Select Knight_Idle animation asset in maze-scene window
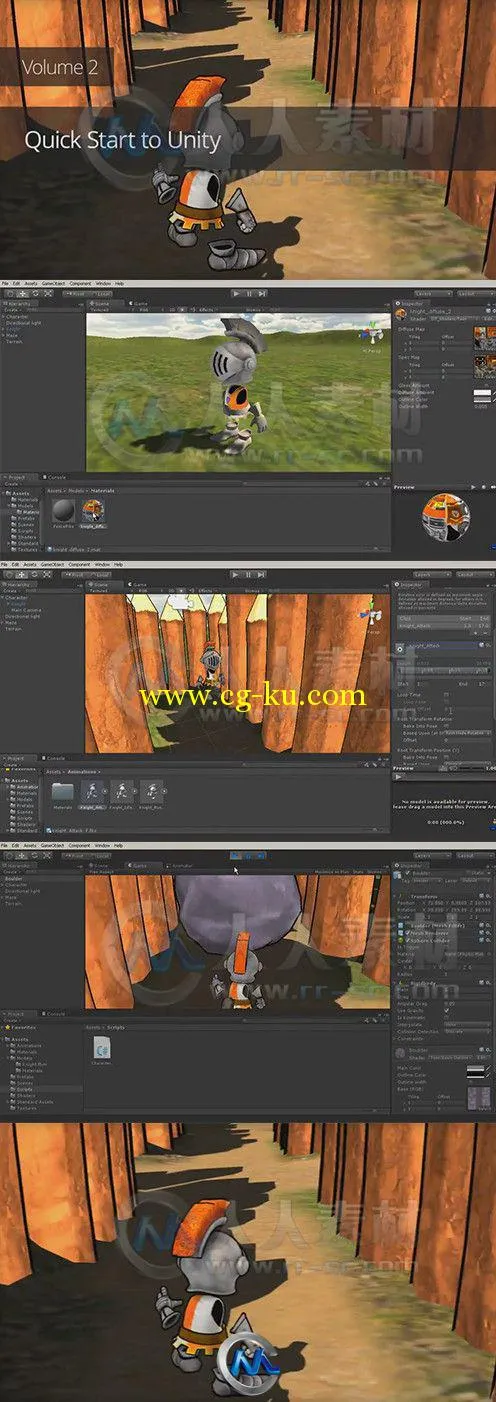496x1402 pixels. coord(120,793)
